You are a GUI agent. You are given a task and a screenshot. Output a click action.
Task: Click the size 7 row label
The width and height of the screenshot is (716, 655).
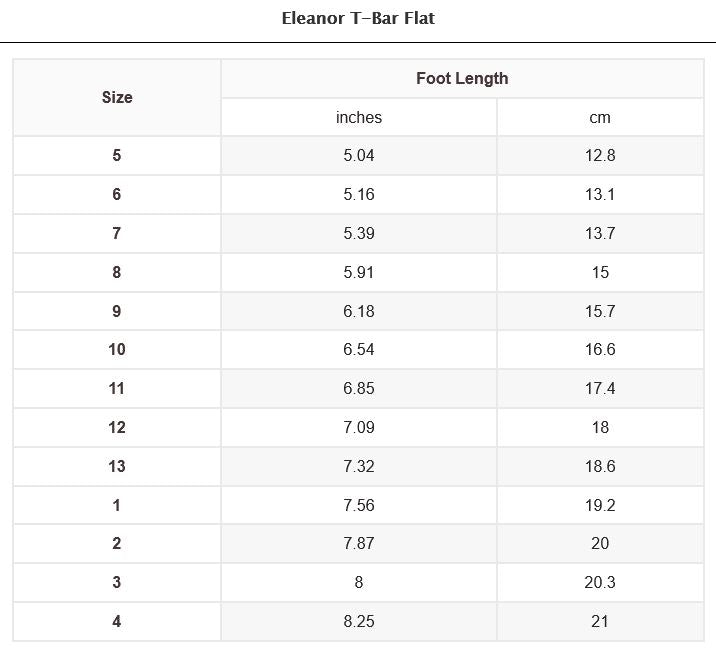117,233
